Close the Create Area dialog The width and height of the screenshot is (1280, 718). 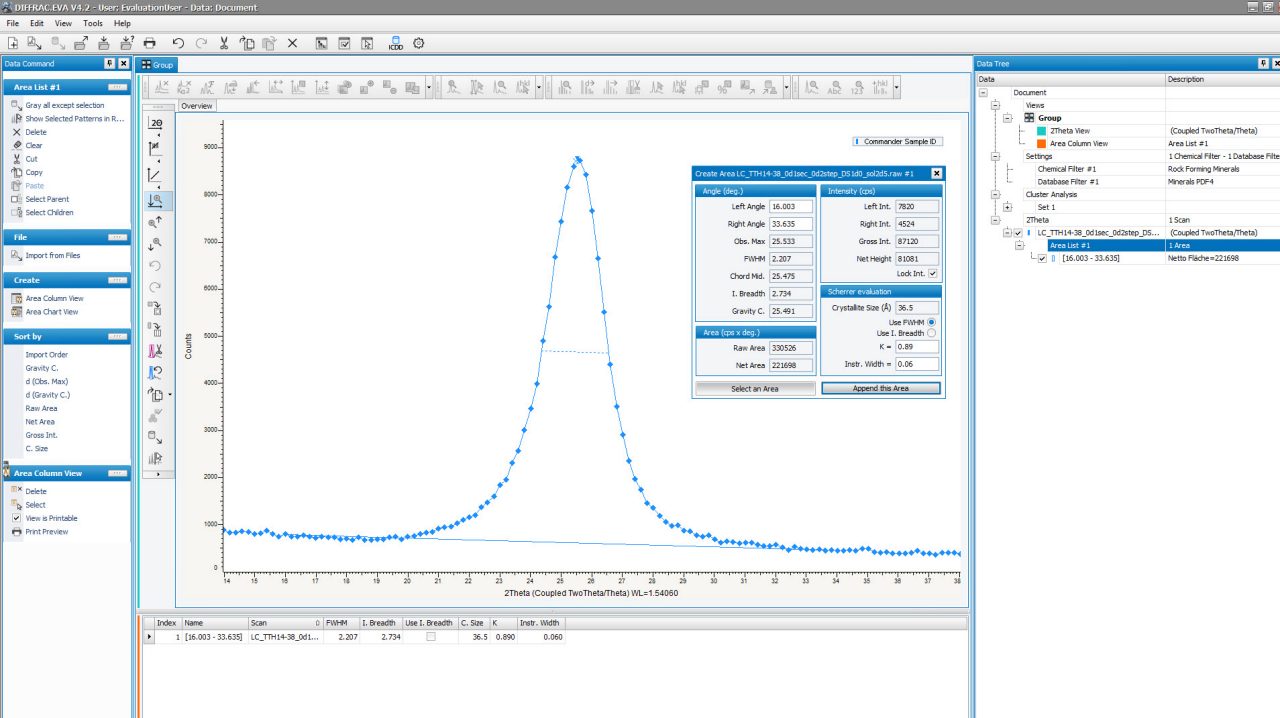(x=937, y=173)
